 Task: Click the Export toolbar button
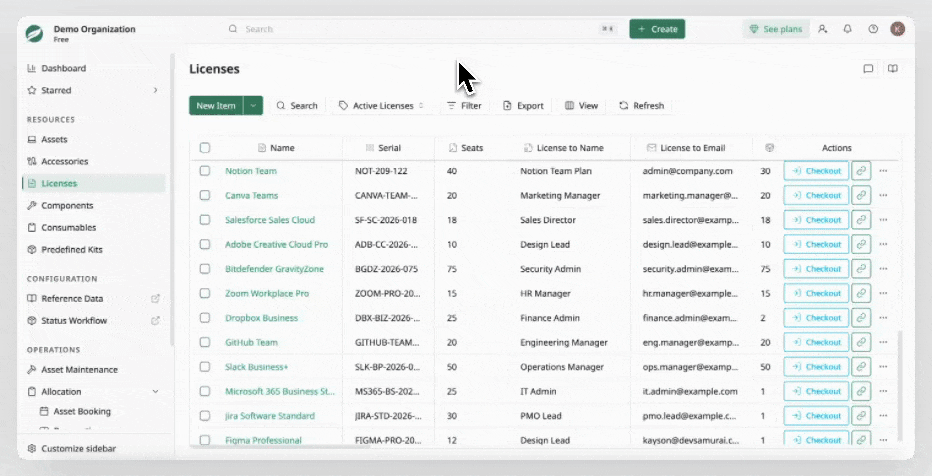pyautogui.click(x=523, y=106)
